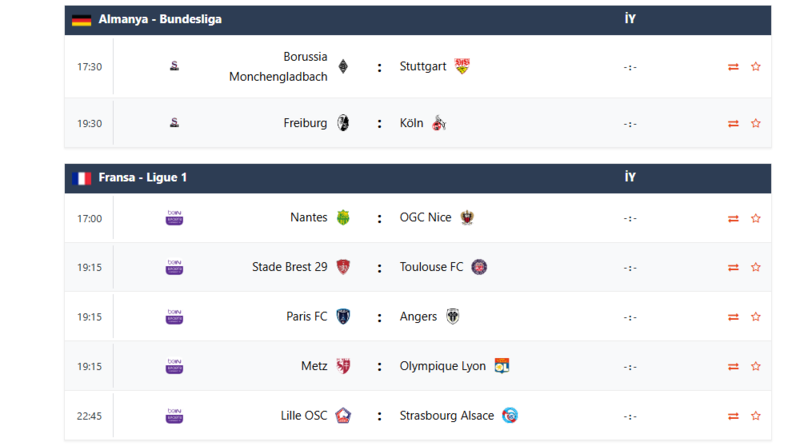
Task: Click the Angers team name
Action: (418, 317)
